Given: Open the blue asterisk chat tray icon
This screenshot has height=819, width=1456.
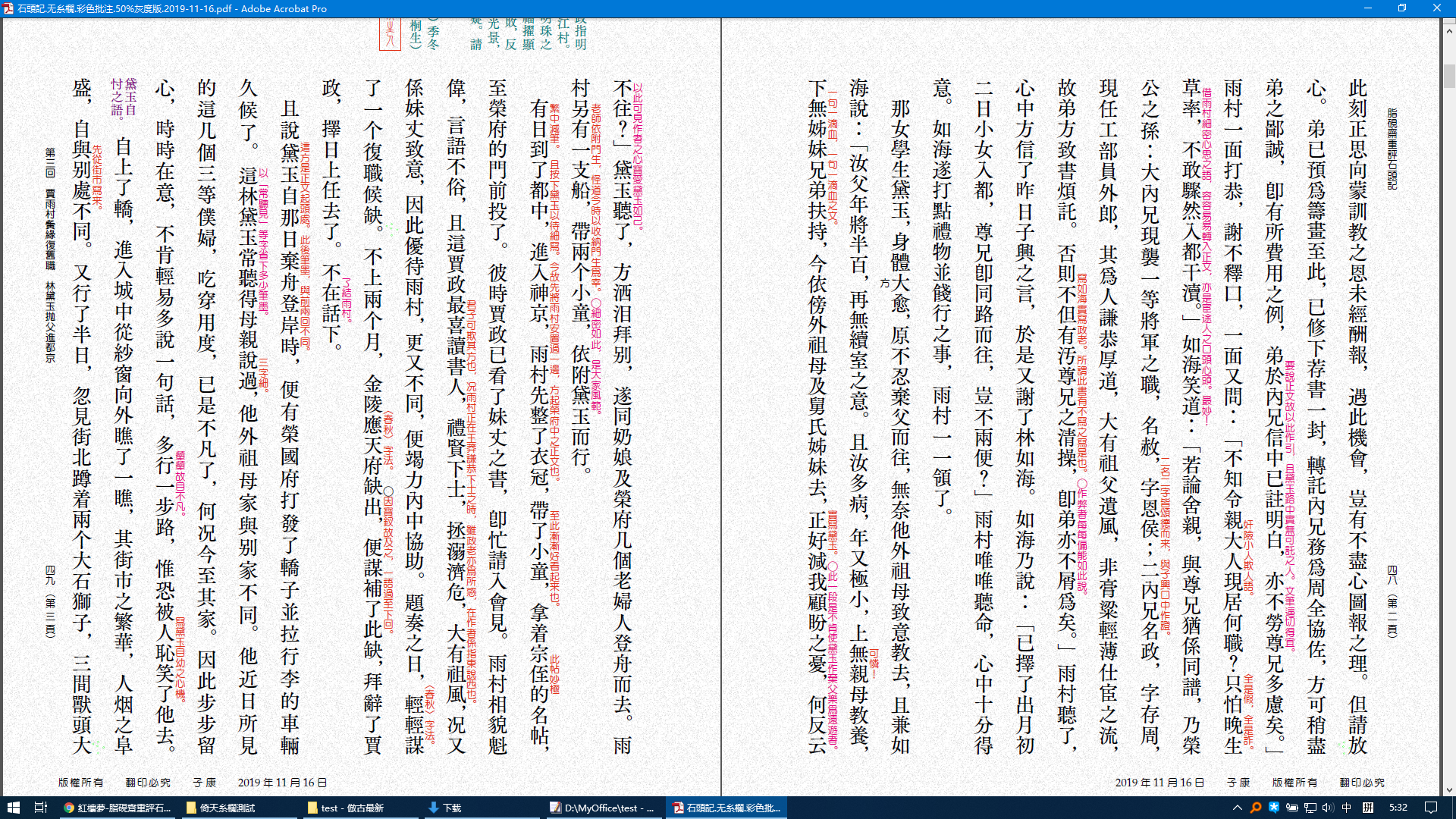Looking at the screenshot, I should (1274, 808).
